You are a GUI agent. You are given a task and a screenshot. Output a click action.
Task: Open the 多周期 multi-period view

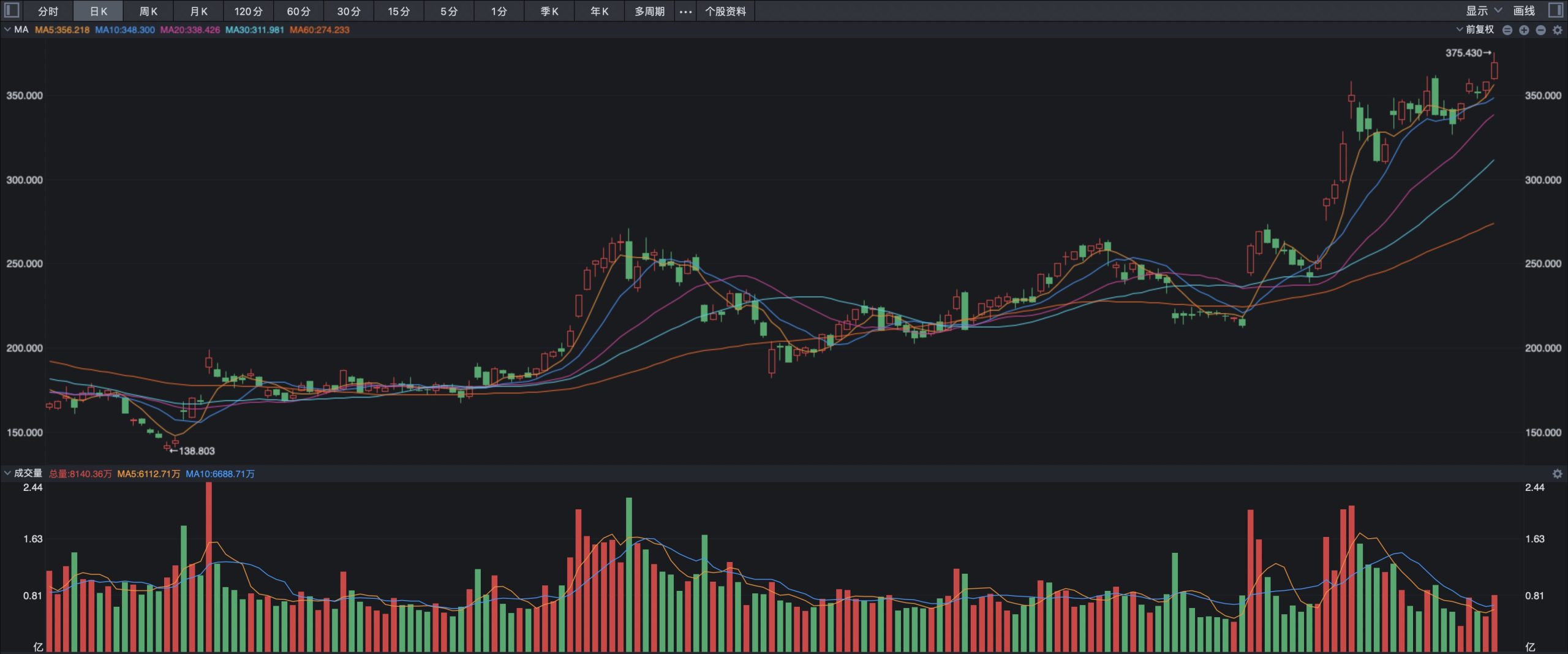coord(649,11)
